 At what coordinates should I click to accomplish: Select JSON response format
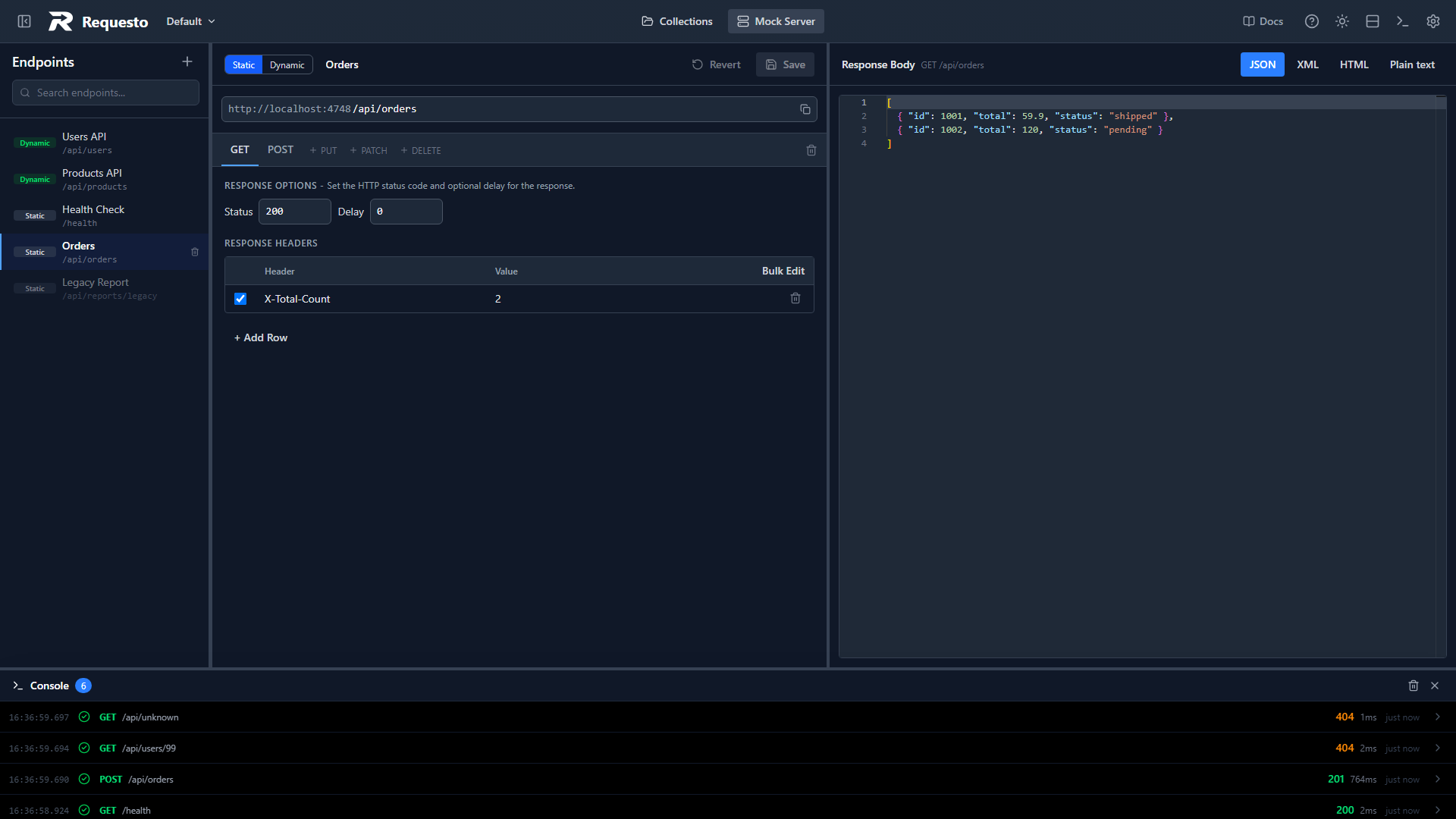pos(1263,64)
